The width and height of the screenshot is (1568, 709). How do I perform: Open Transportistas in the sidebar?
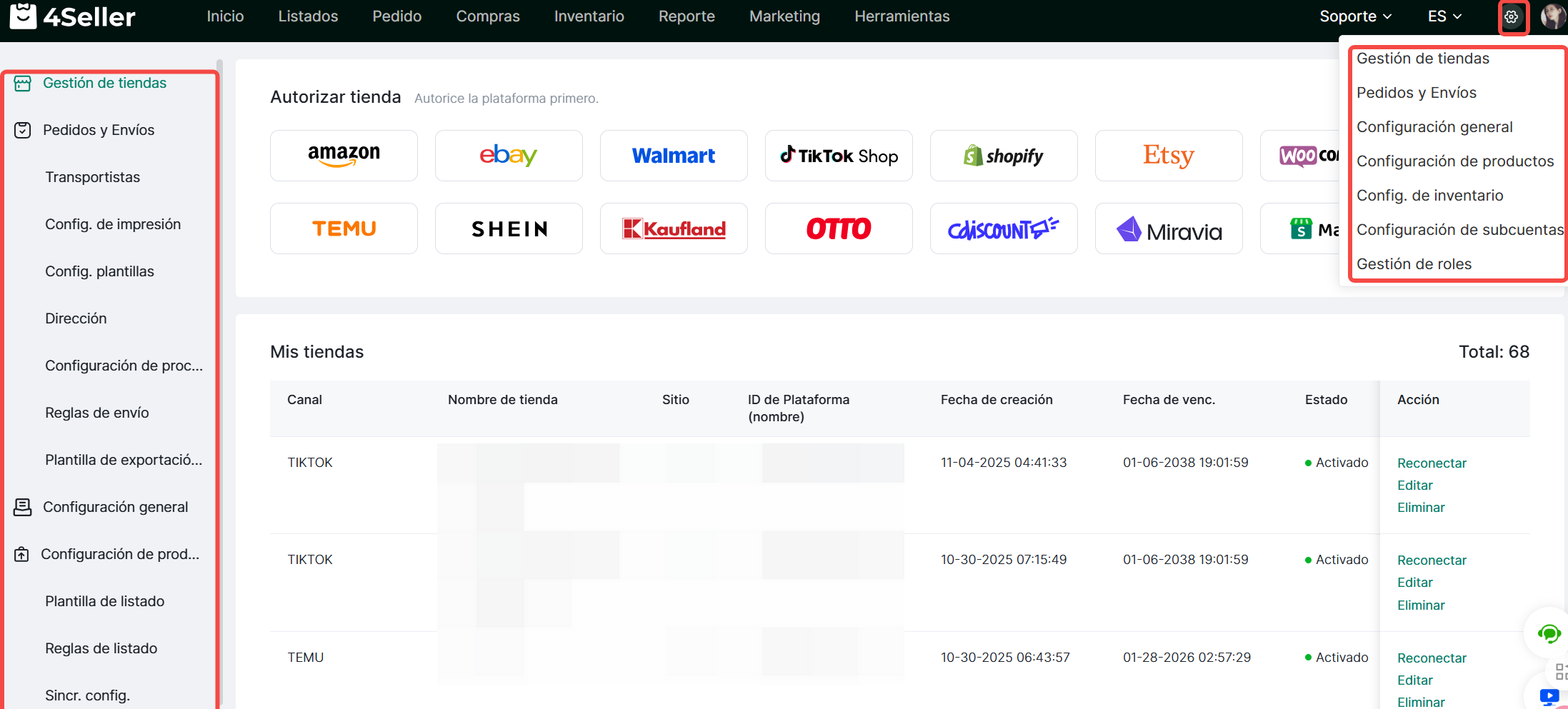[x=93, y=177]
